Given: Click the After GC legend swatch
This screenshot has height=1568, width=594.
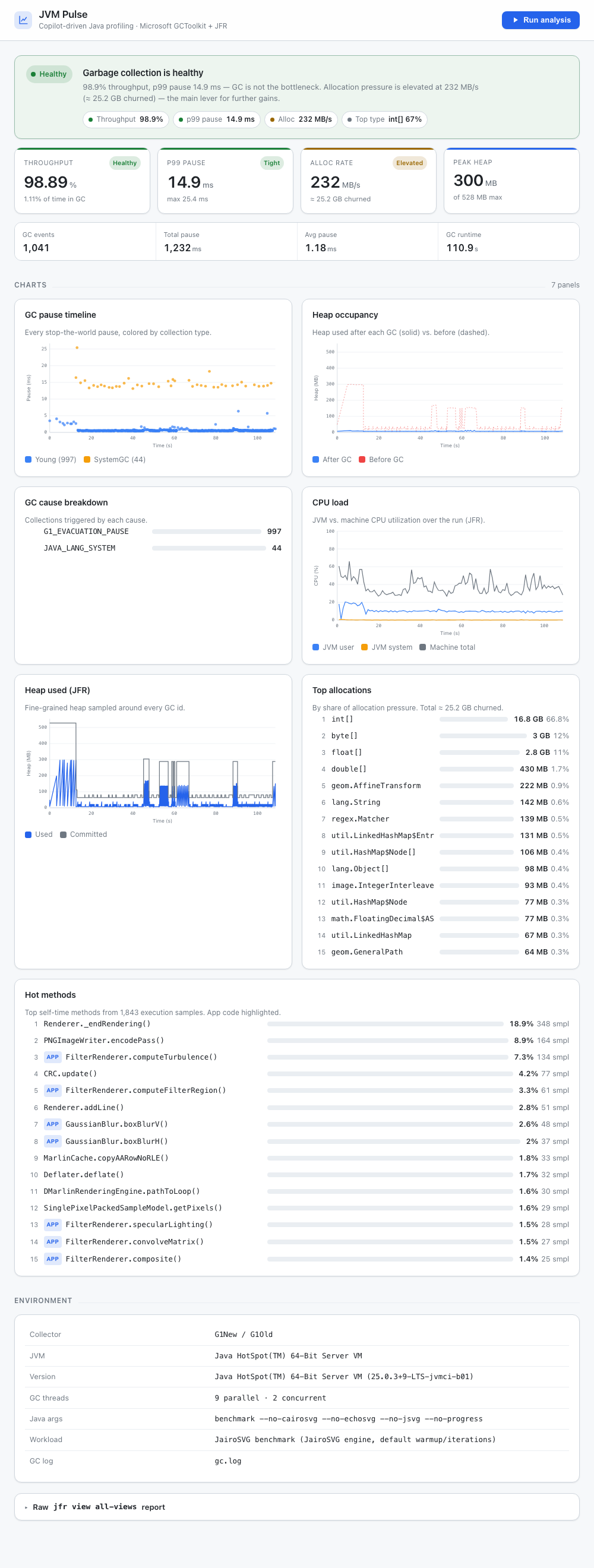Looking at the screenshot, I should (x=316, y=460).
